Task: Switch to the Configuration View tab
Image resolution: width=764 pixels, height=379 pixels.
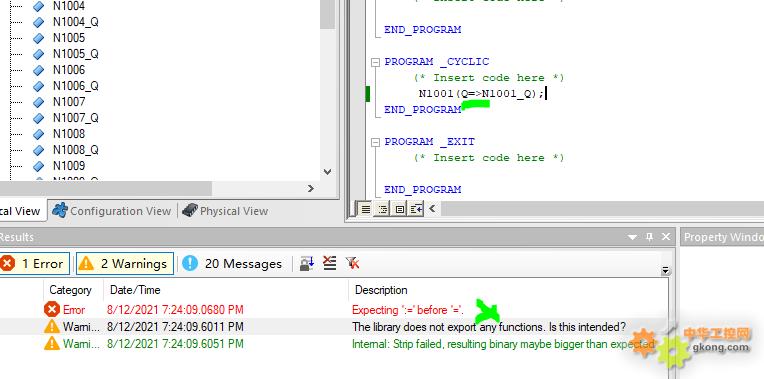Action: (x=112, y=211)
